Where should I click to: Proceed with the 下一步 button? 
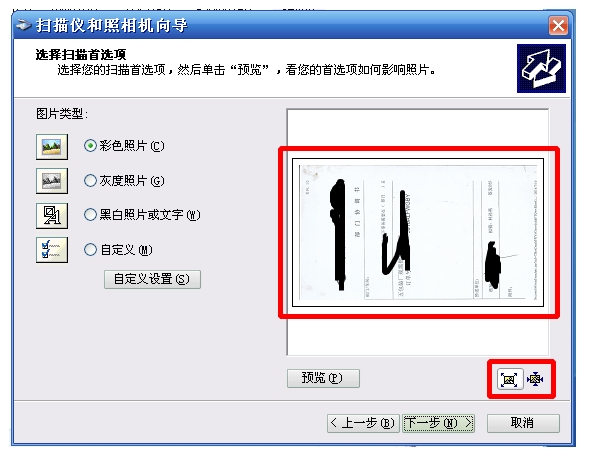click(438, 423)
